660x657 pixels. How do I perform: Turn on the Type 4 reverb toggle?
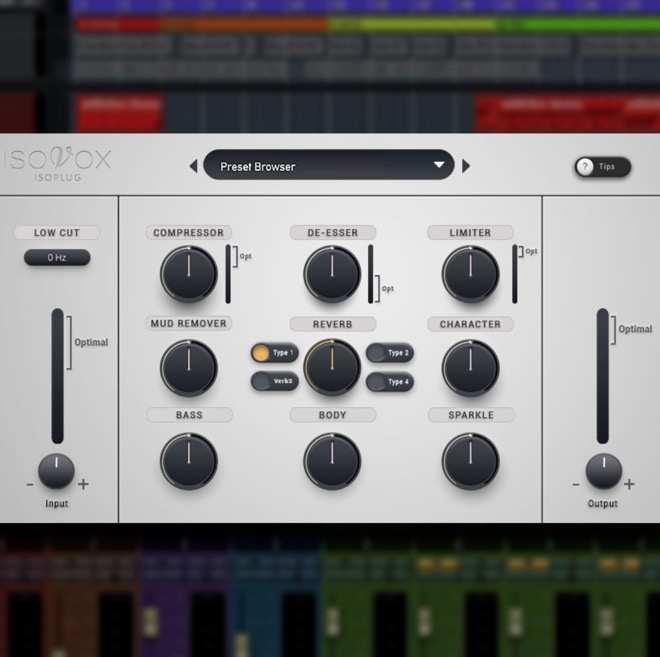pos(389,381)
